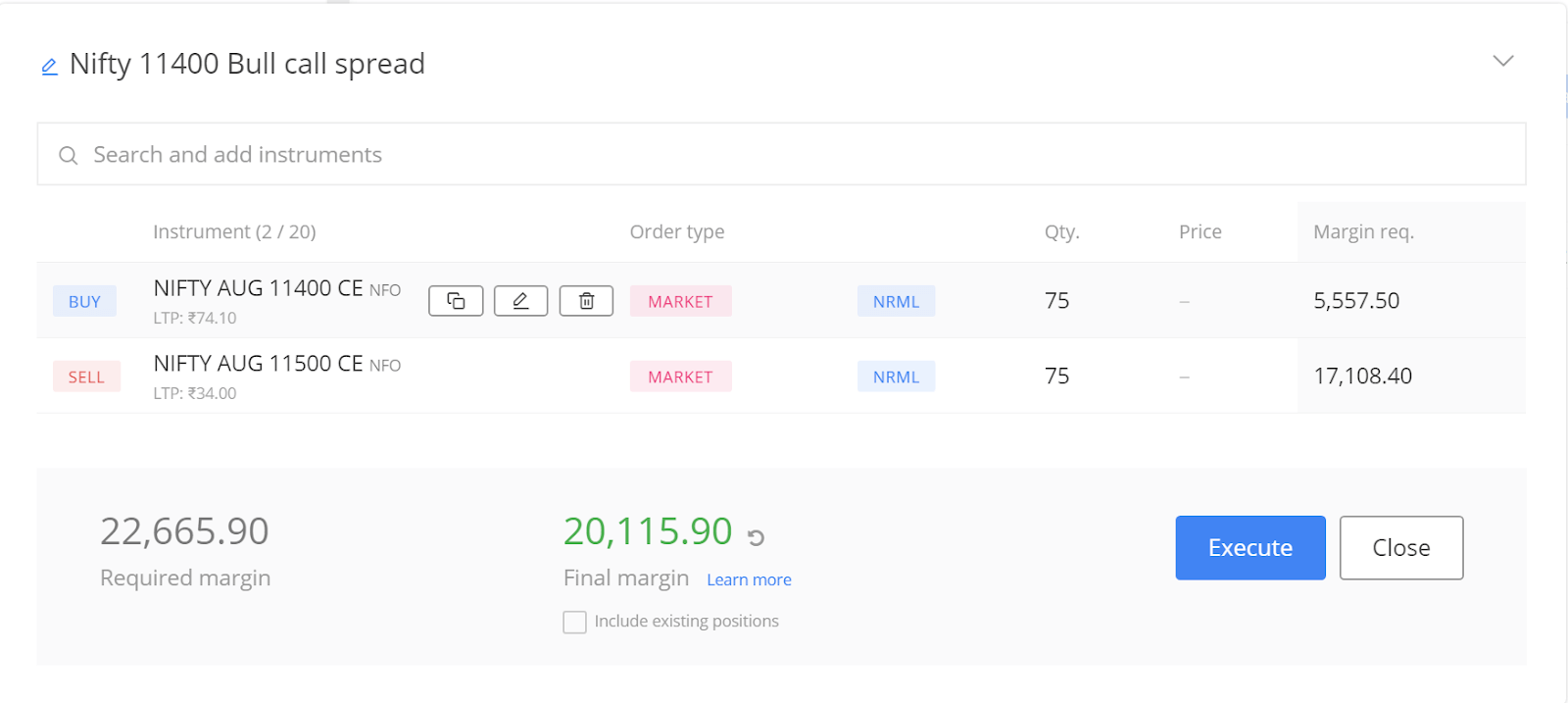Image resolution: width=1568 pixels, height=703 pixels.
Task: Duplicate the NIFTY AUG 11400 CE order
Action: 456,301
